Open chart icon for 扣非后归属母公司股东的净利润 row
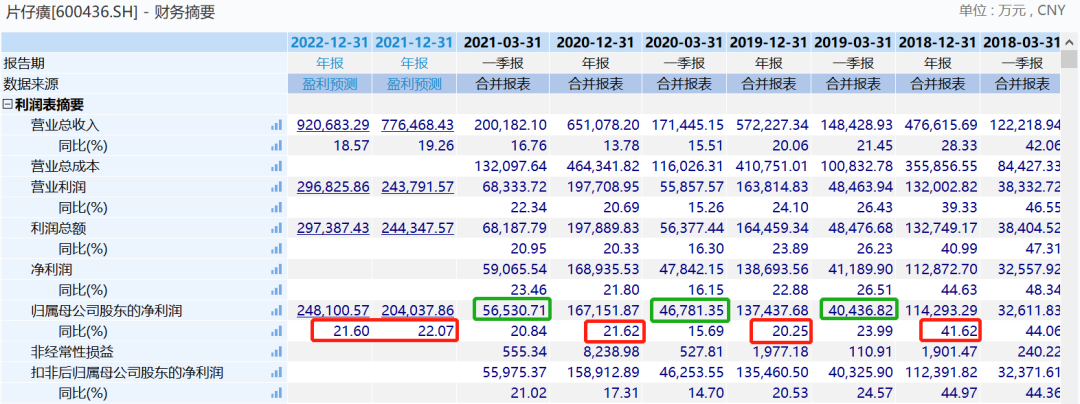The width and height of the screenshot is (1080, 404). point(277,373)
